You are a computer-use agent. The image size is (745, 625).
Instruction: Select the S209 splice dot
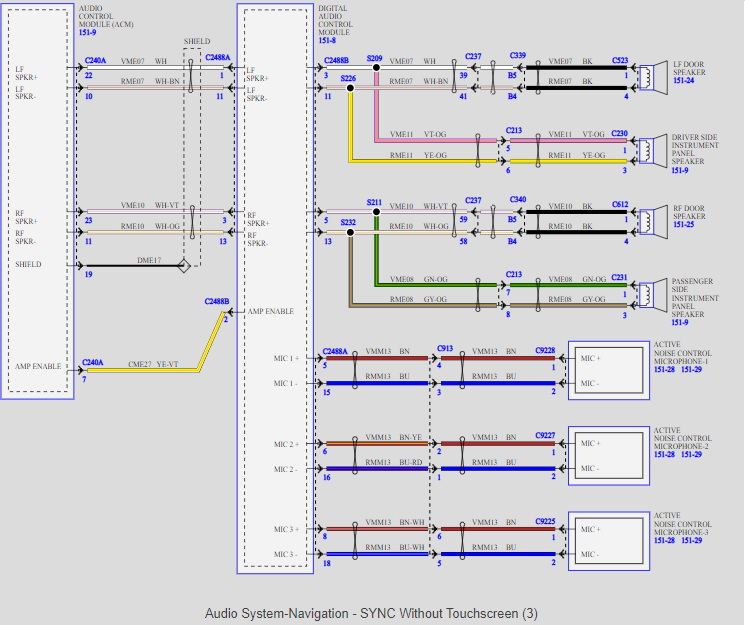point(376,67)
